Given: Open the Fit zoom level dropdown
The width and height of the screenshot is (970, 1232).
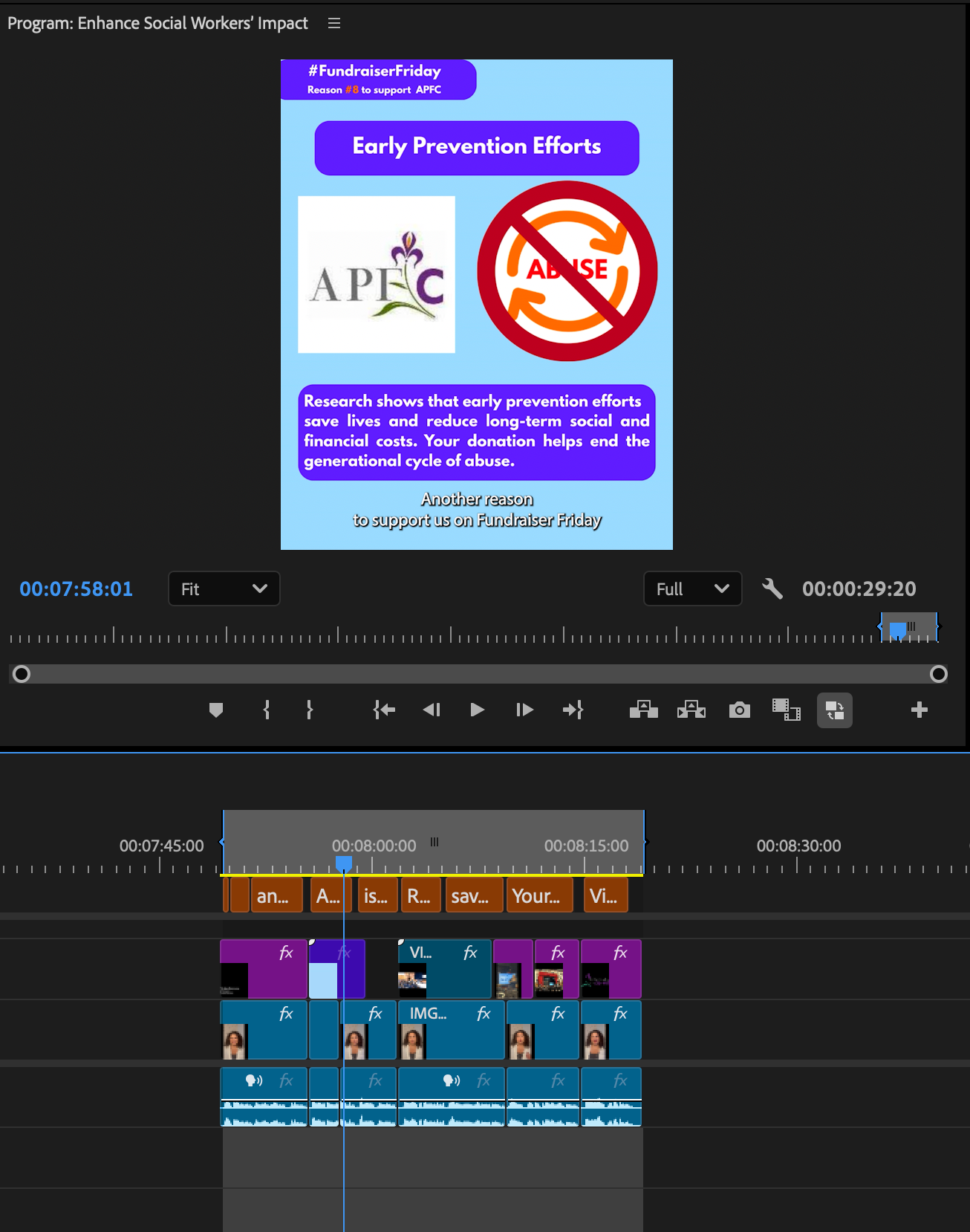Looking at the screenshot, I should pyautogui.click(x=224, y=589).
